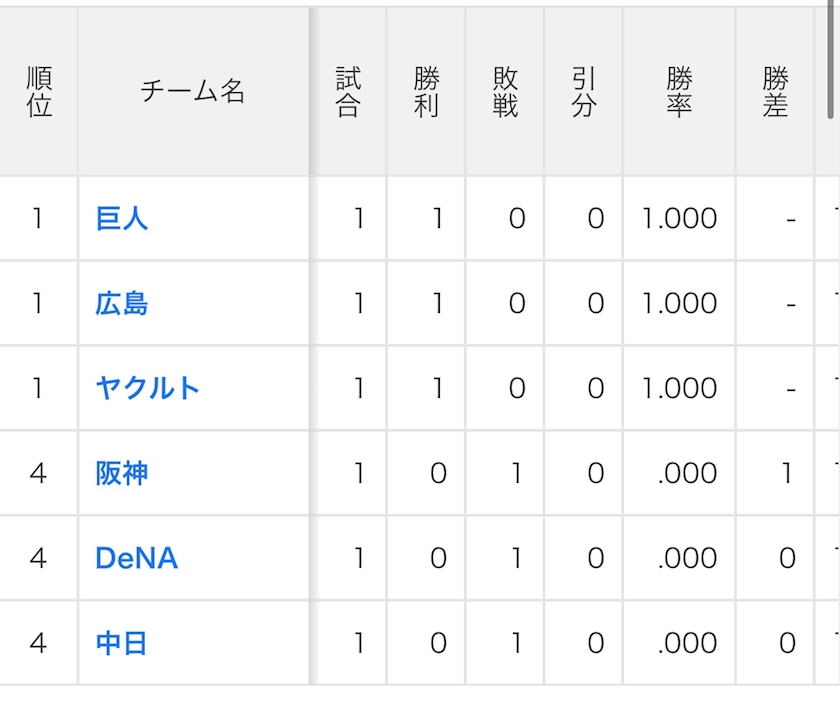Click the vertical scrollbar at right edge
The height and width of the screenshot is (706, 840).
click(x=832, y=60)
